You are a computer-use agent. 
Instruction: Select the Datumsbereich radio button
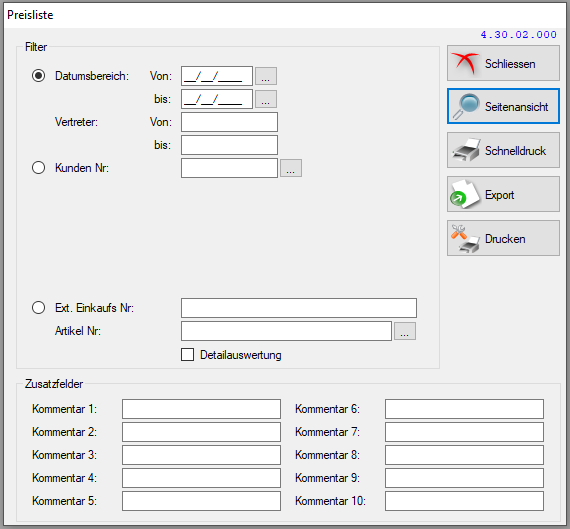click(39, 76)
